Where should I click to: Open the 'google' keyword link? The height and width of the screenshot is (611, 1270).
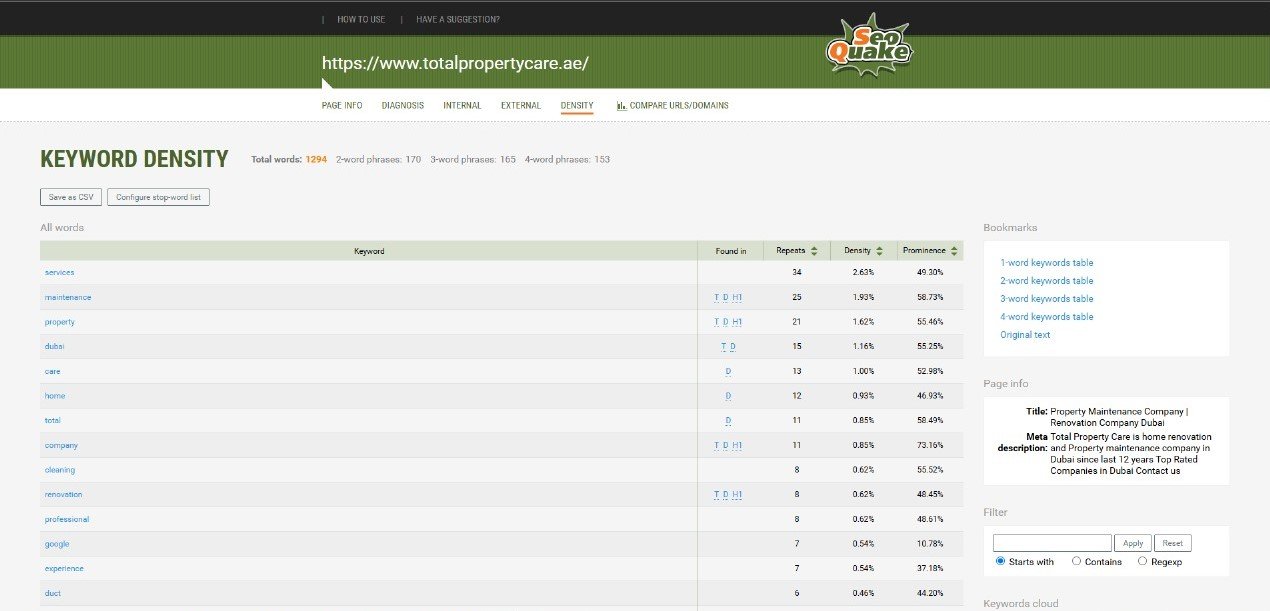click(57, 544)
